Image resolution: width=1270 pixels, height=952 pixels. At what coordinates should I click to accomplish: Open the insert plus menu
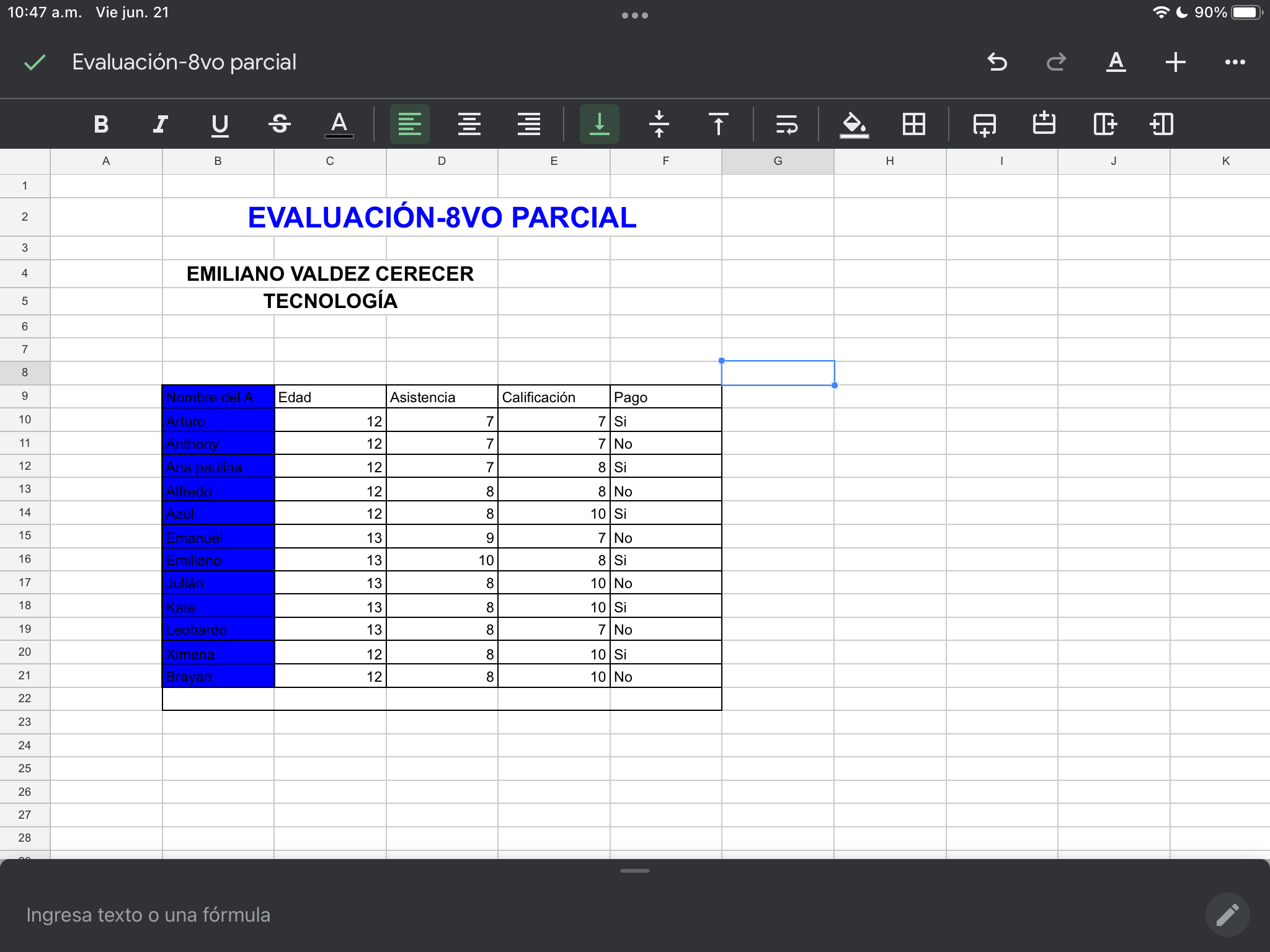pyautogui.click(x=1176, y=62)
